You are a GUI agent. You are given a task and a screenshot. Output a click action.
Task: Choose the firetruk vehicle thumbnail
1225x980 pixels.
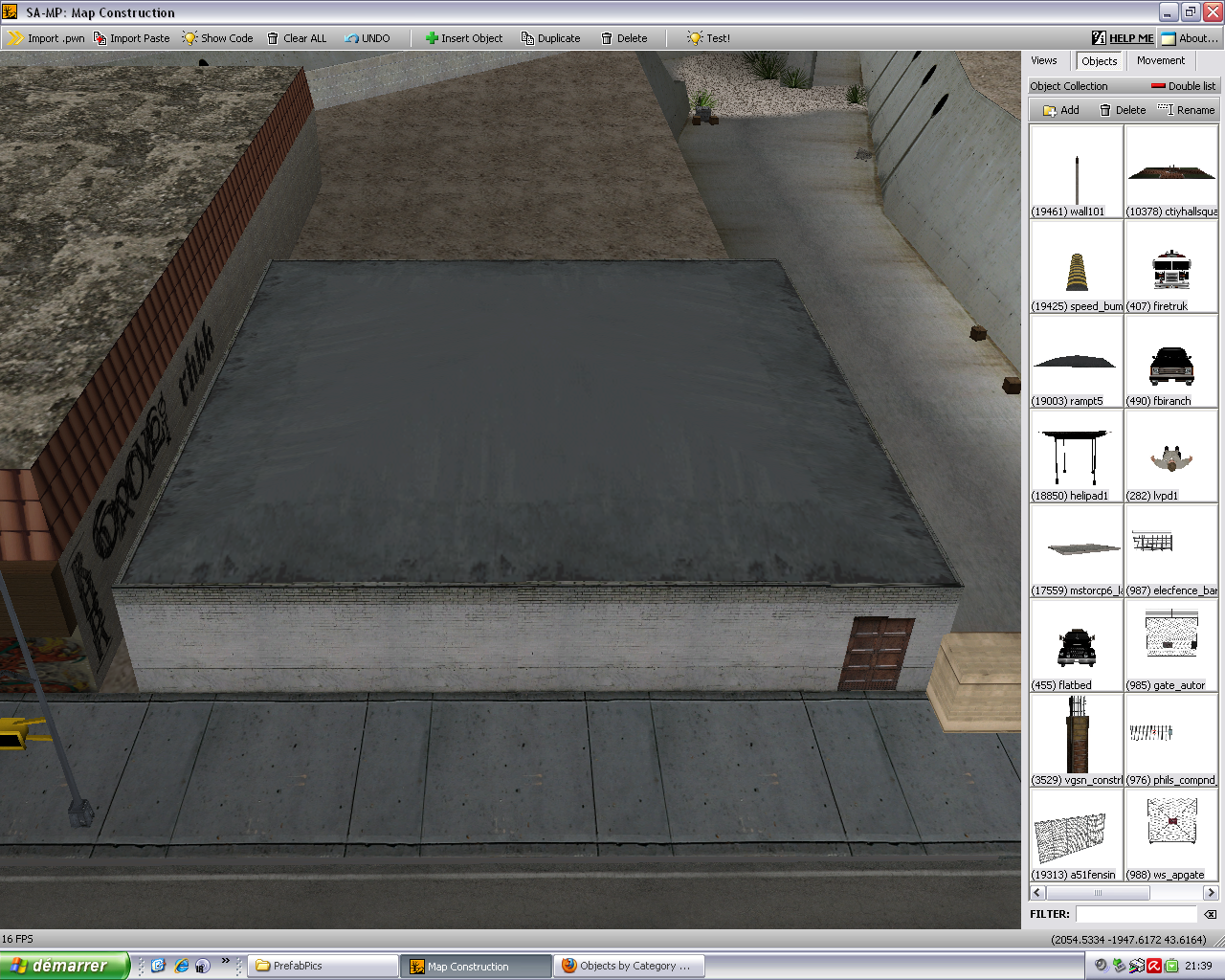(x=1171, y=267)
